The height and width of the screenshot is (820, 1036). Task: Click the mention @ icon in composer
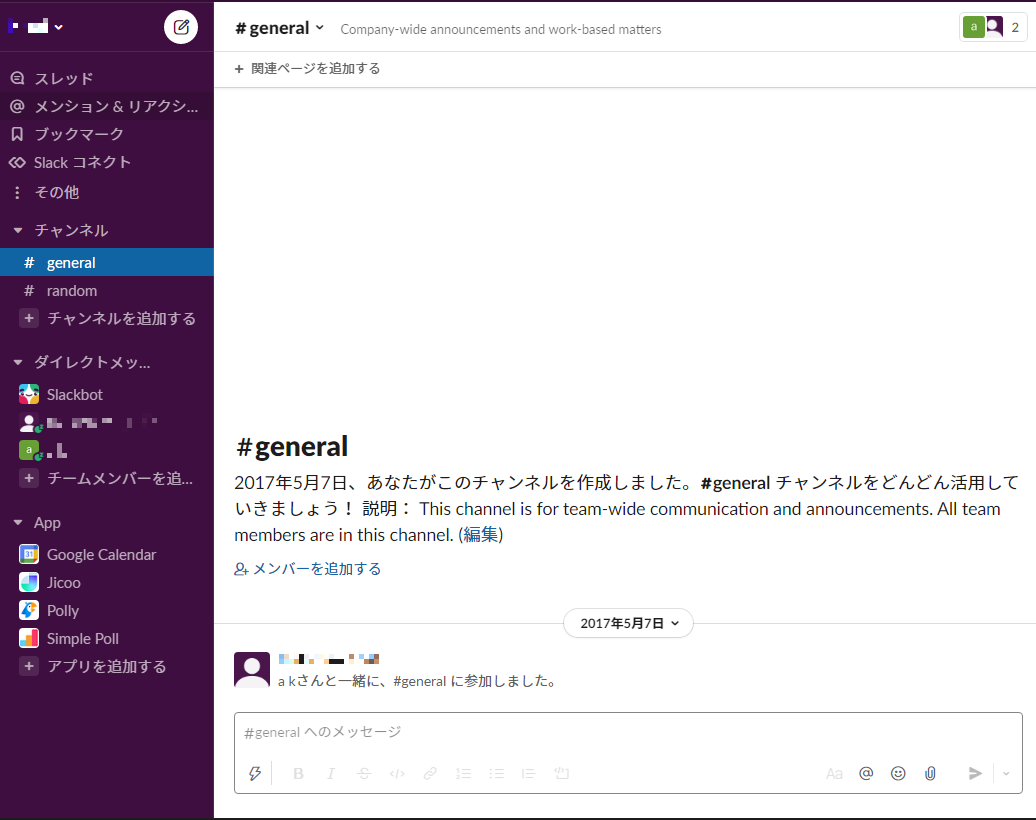866,773
